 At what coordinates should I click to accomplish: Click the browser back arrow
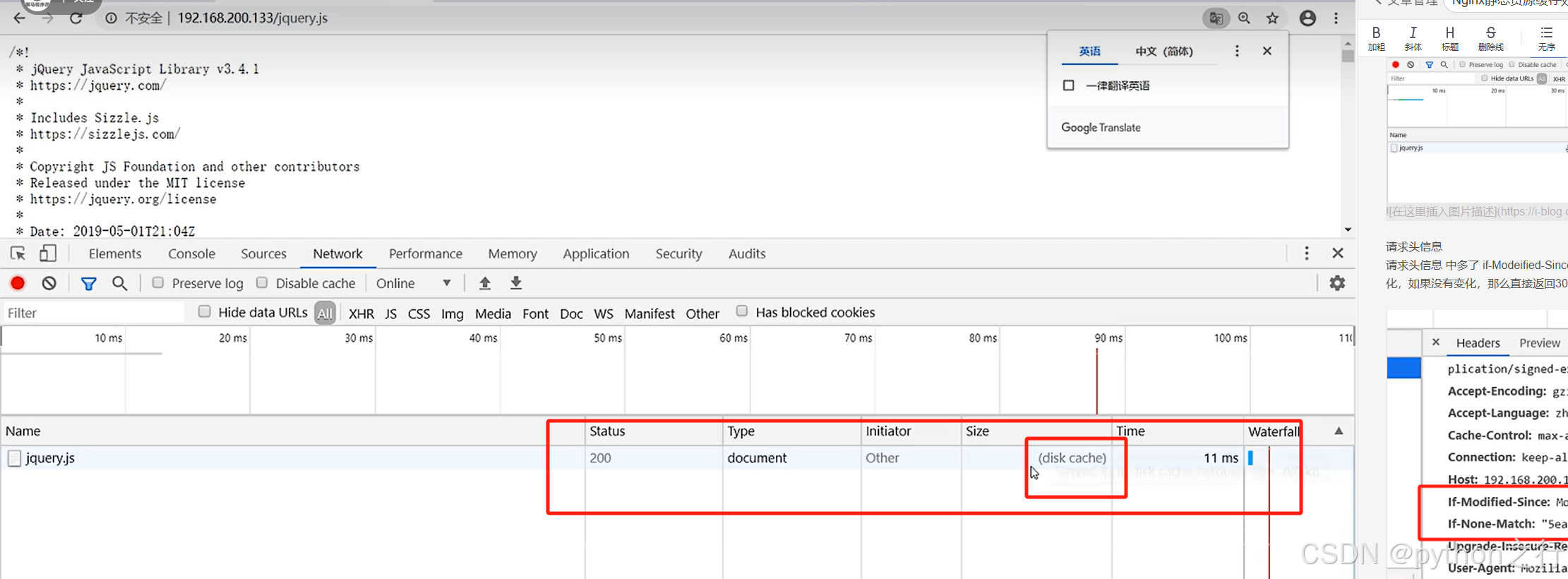coord(19,18)
